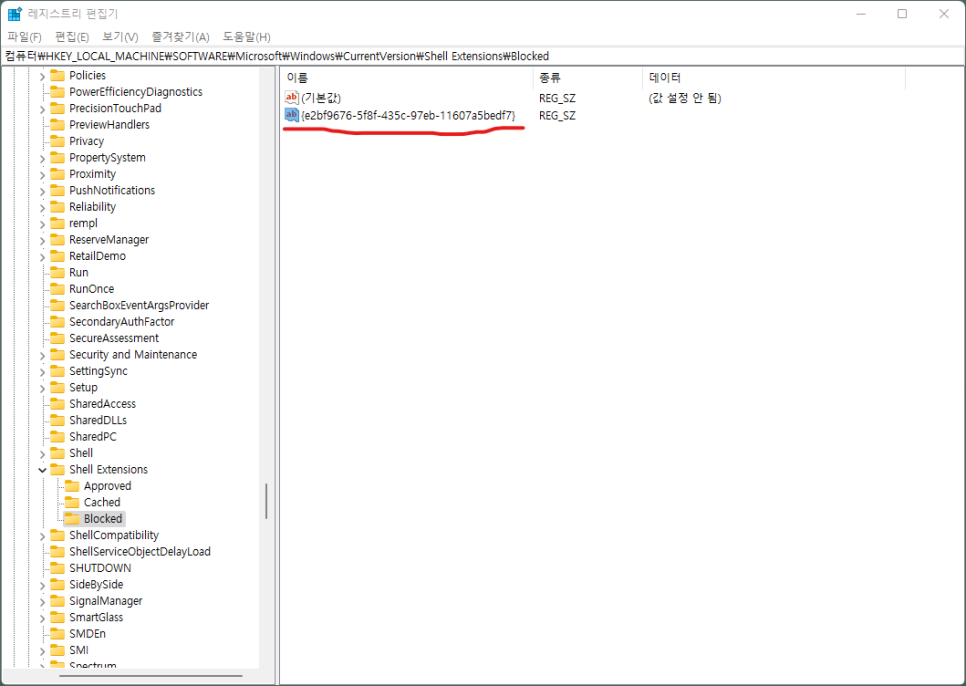
Task: Expand the SmartGlass key
Action: (x=43, y=618)
